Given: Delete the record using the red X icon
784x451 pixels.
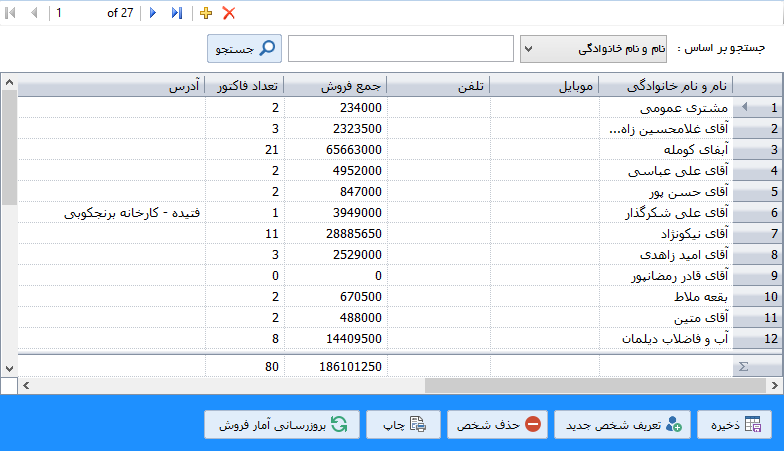Looking at the screenshot, I should click(x=229, y=13).
